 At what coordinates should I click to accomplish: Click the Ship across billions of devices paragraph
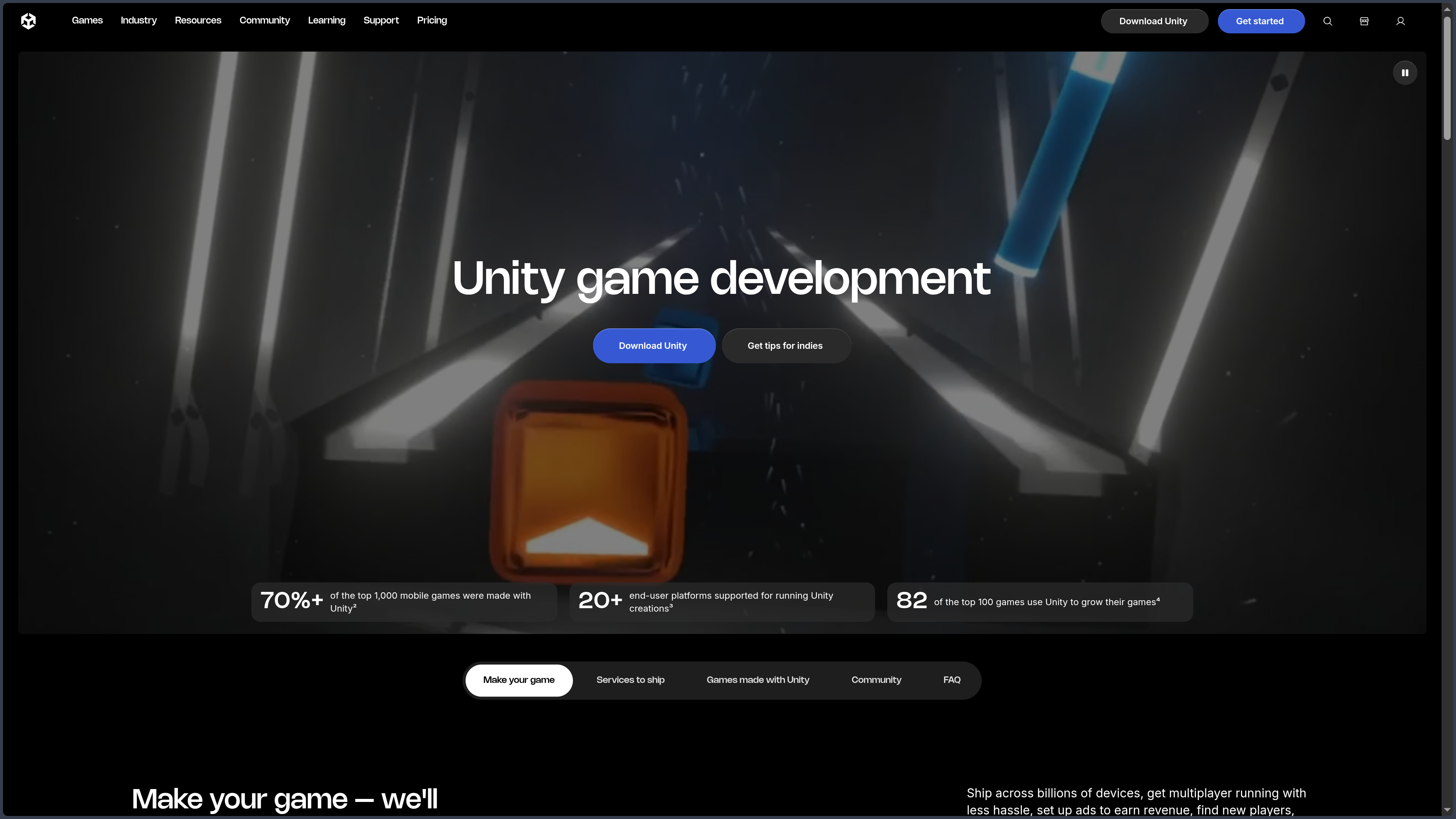(1136, 802)
